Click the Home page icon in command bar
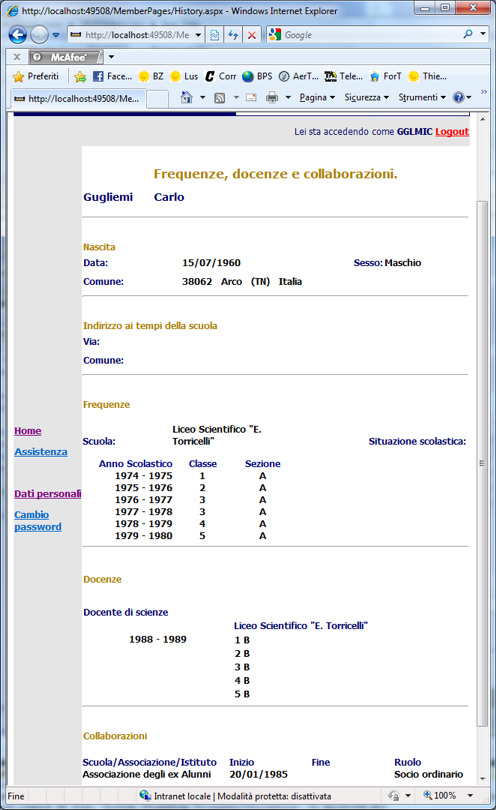Screen dimensions: 496x810 pyautogui.click(x=187, y=97)
